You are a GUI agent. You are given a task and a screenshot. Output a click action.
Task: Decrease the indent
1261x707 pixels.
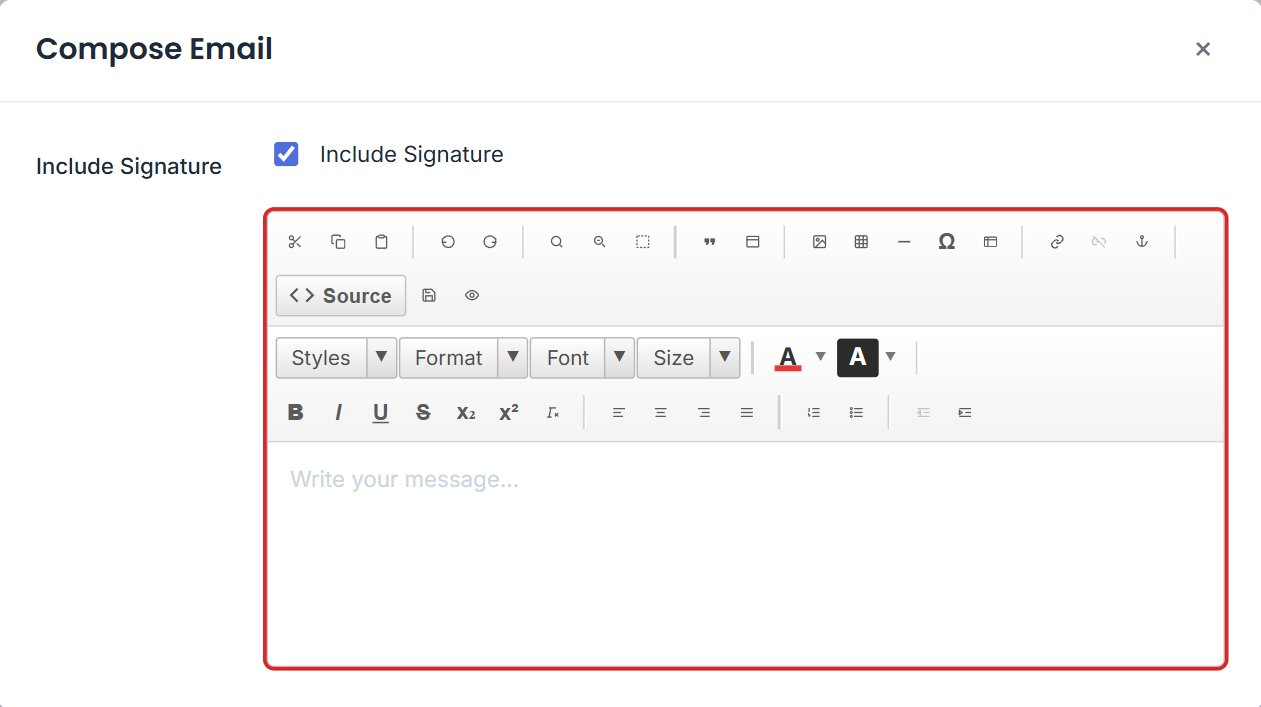coord(923,412)
